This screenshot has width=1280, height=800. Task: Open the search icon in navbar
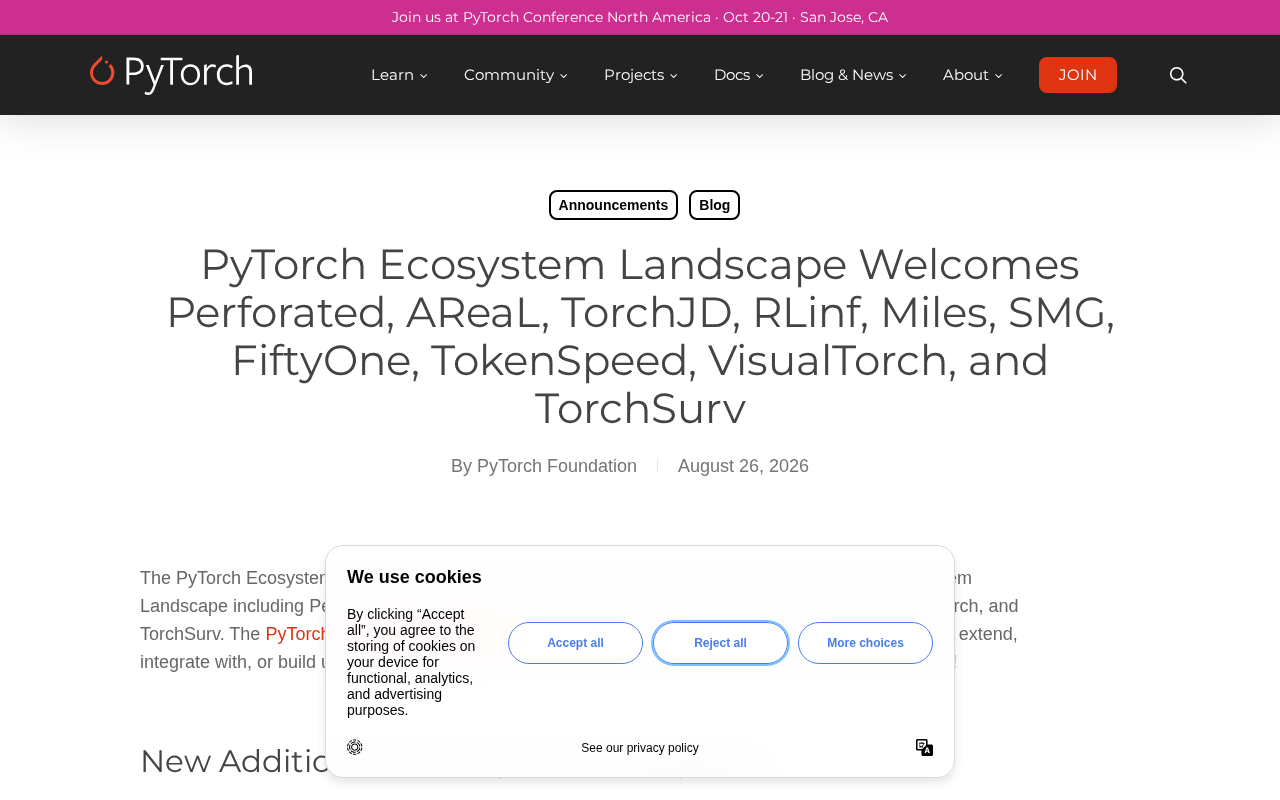click(x=1178, y=75)
